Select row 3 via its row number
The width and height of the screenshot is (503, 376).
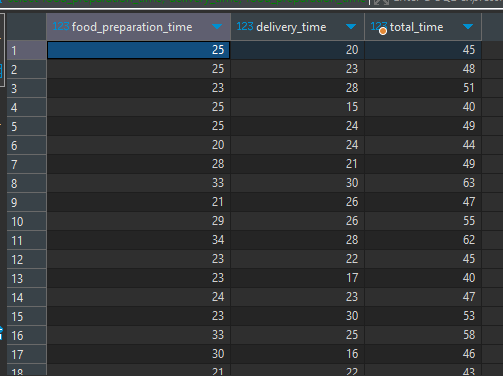[26, 88]
